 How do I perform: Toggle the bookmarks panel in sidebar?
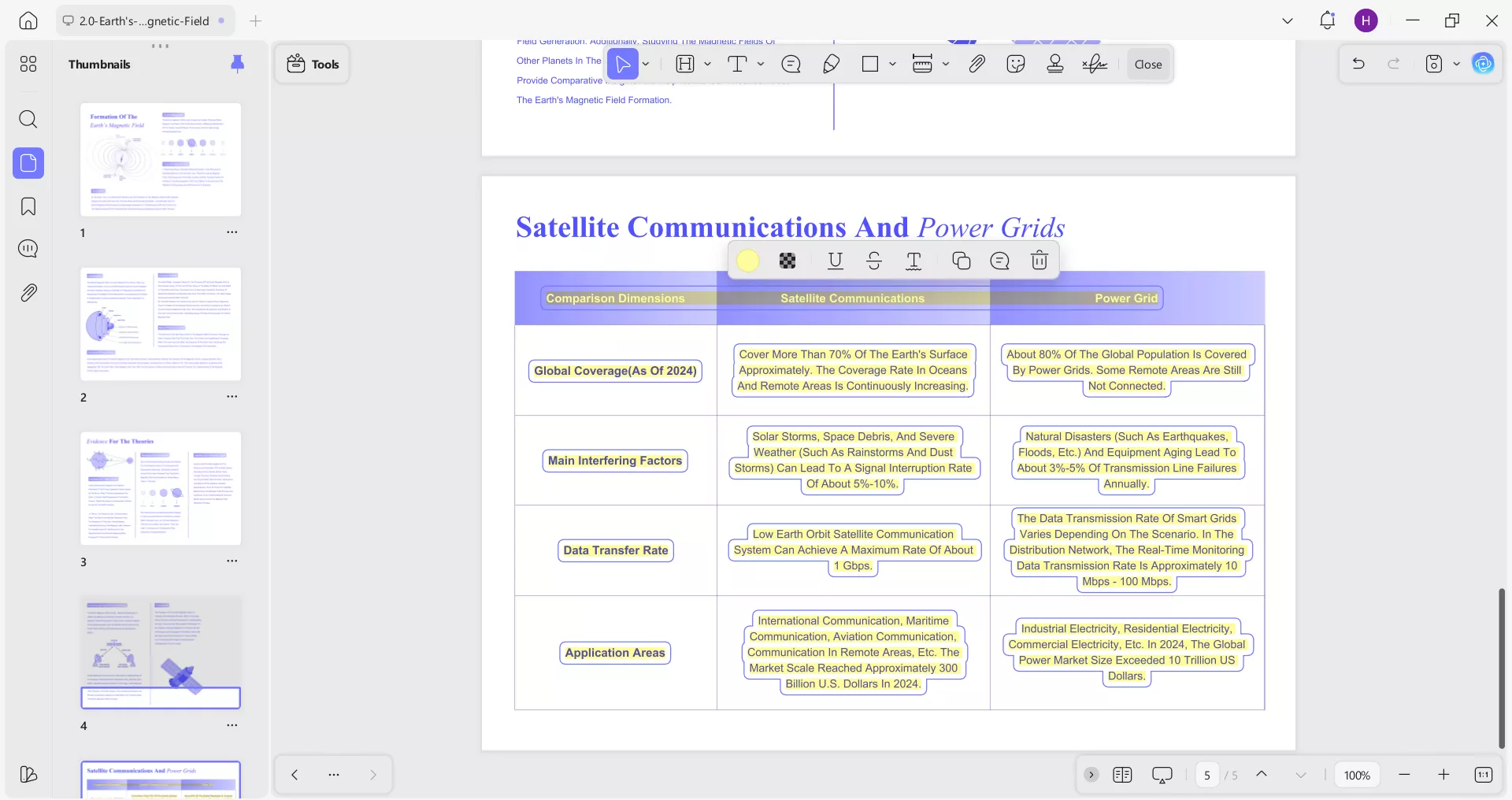point(28,207)
